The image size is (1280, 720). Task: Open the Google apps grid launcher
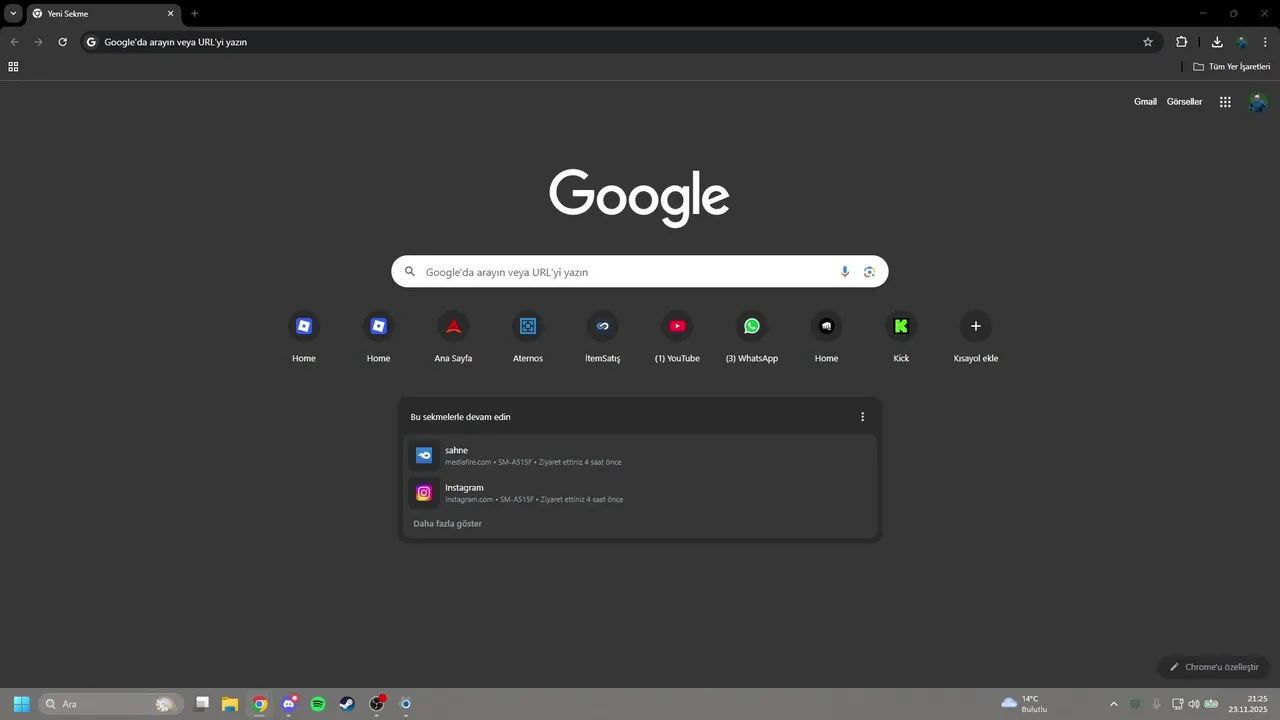click(x=1225, y=102)
